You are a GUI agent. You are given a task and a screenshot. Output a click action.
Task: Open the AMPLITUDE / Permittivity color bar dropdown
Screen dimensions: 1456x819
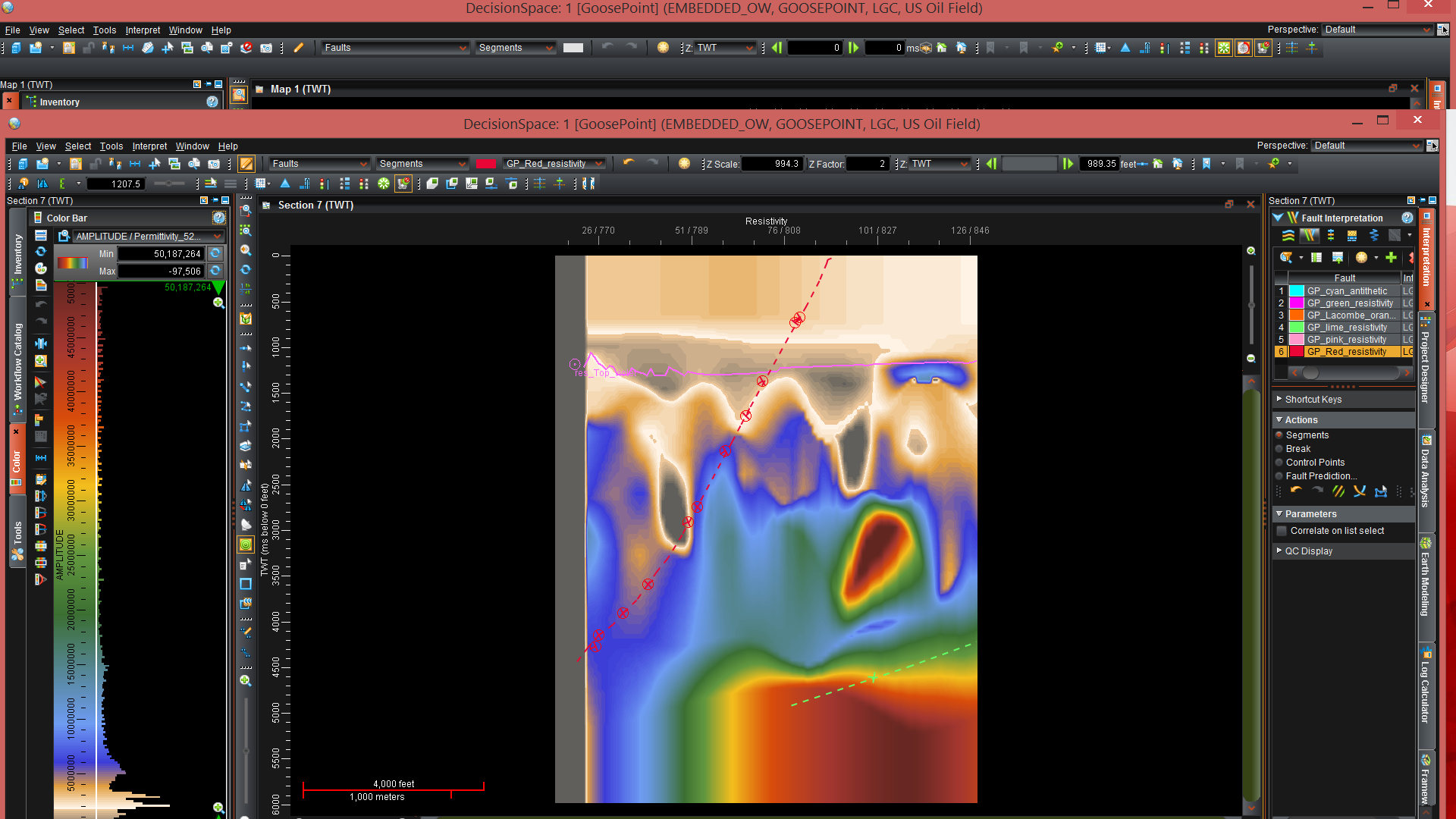[x=148, y=237]
